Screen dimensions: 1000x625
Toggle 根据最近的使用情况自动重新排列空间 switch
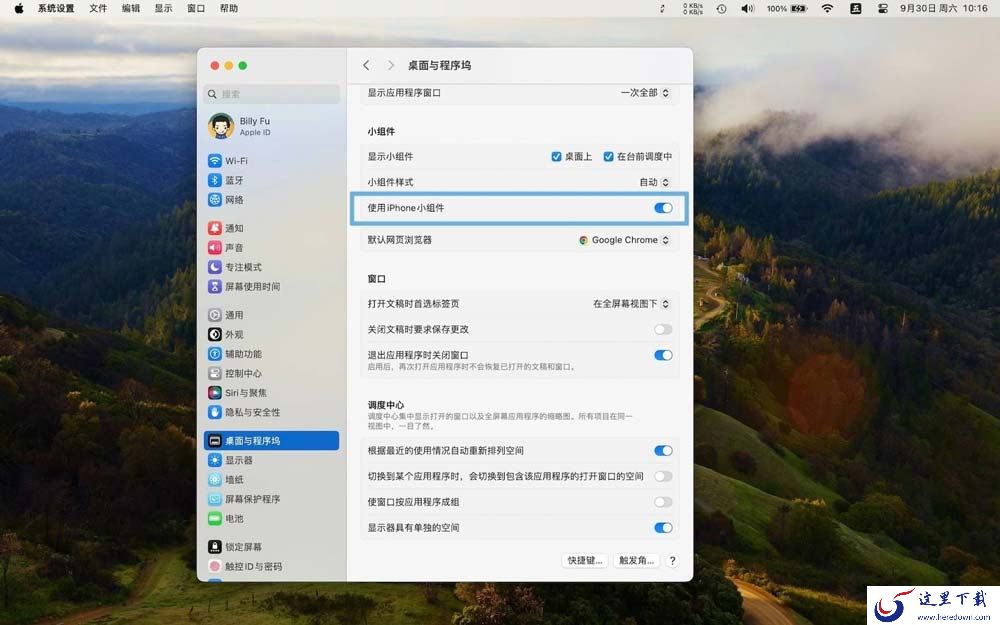point(663,451)
